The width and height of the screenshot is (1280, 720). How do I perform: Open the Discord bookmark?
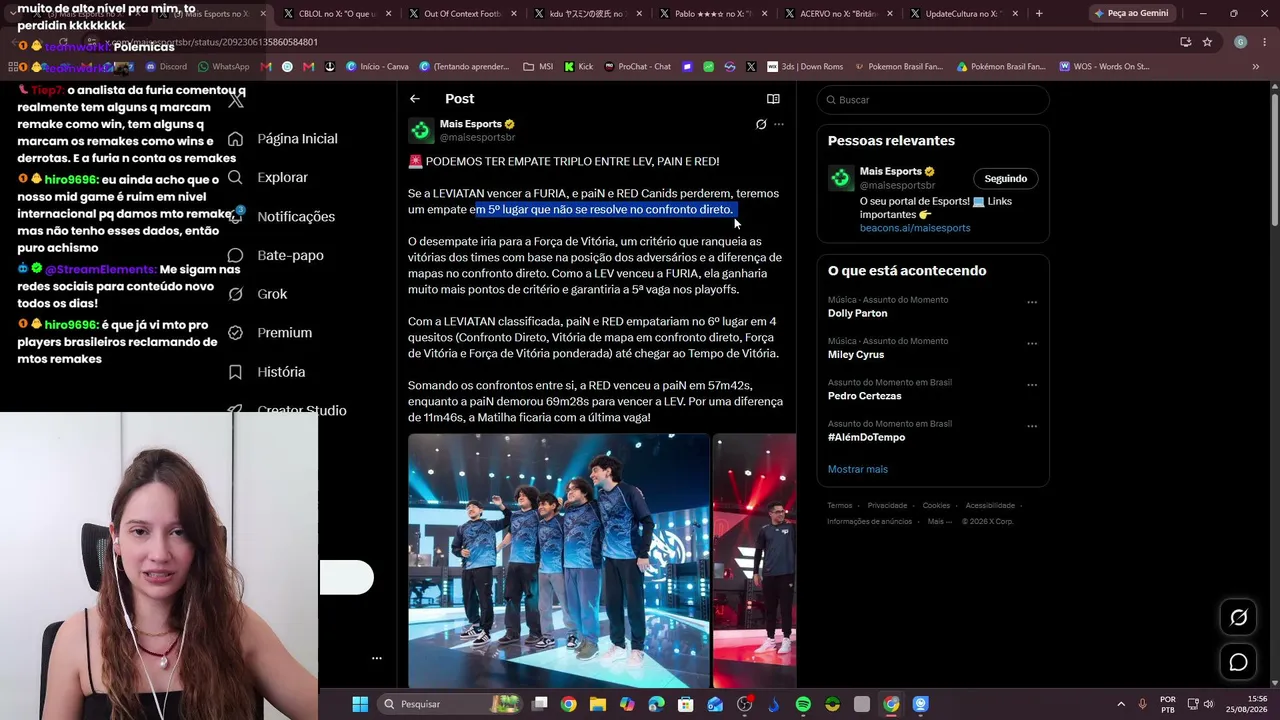point(166,67)
